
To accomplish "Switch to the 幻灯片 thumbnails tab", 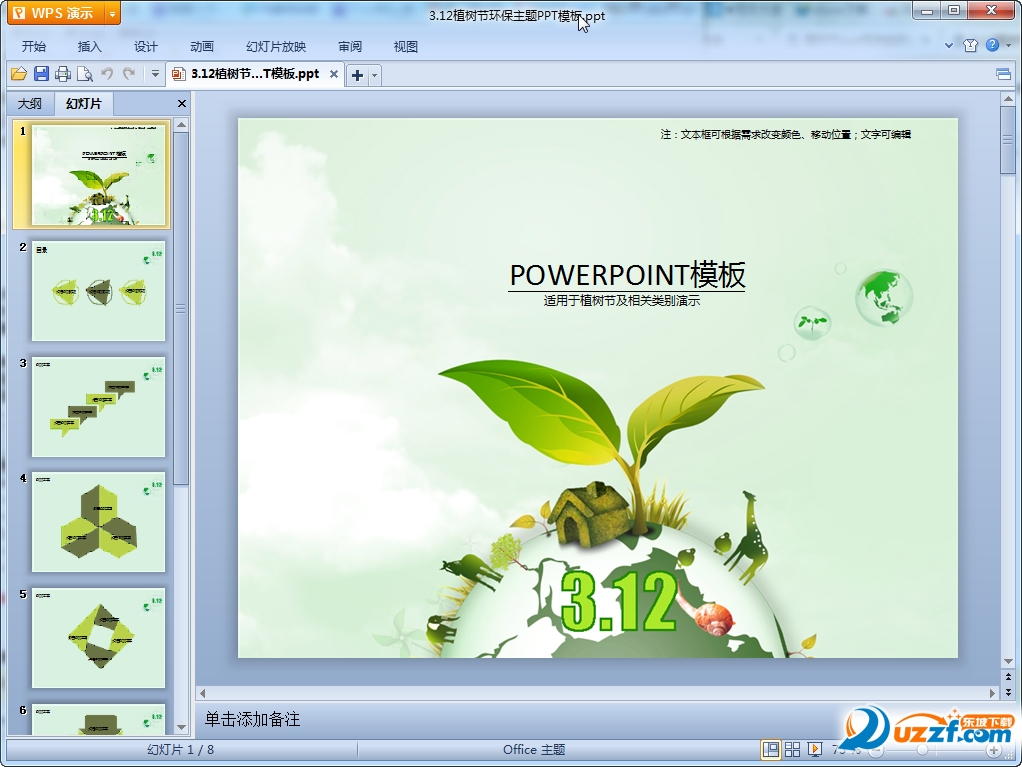I will [x=83, y=104].
